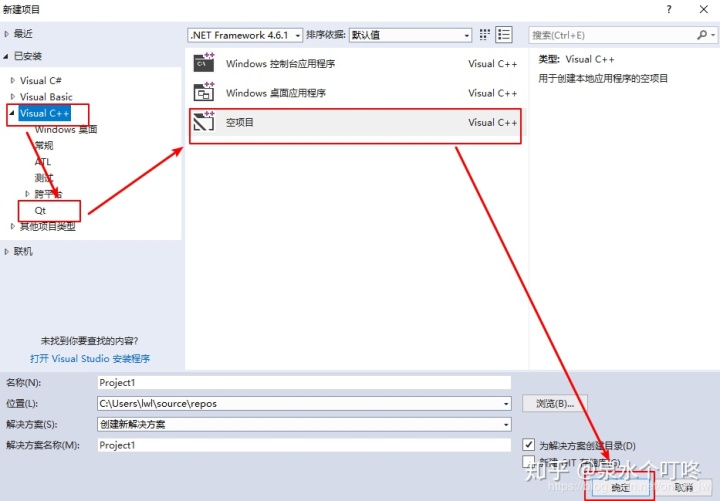Expand the Visual Basic node
The height and width of the screenshot is (501, 720).
click(13, 97)
